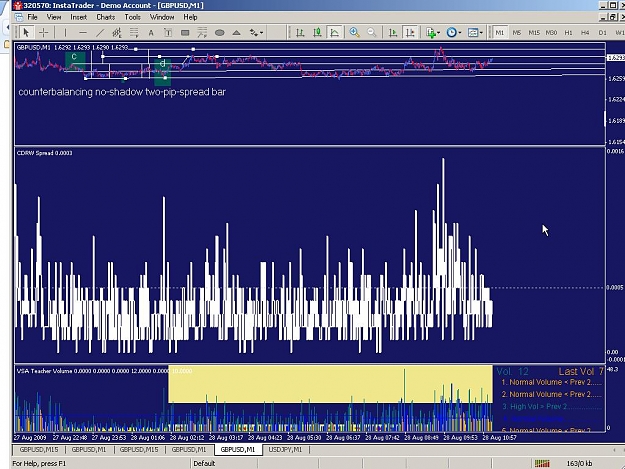Pick the vertical line drawing tool
625x469 pixels.
point(65,33)
